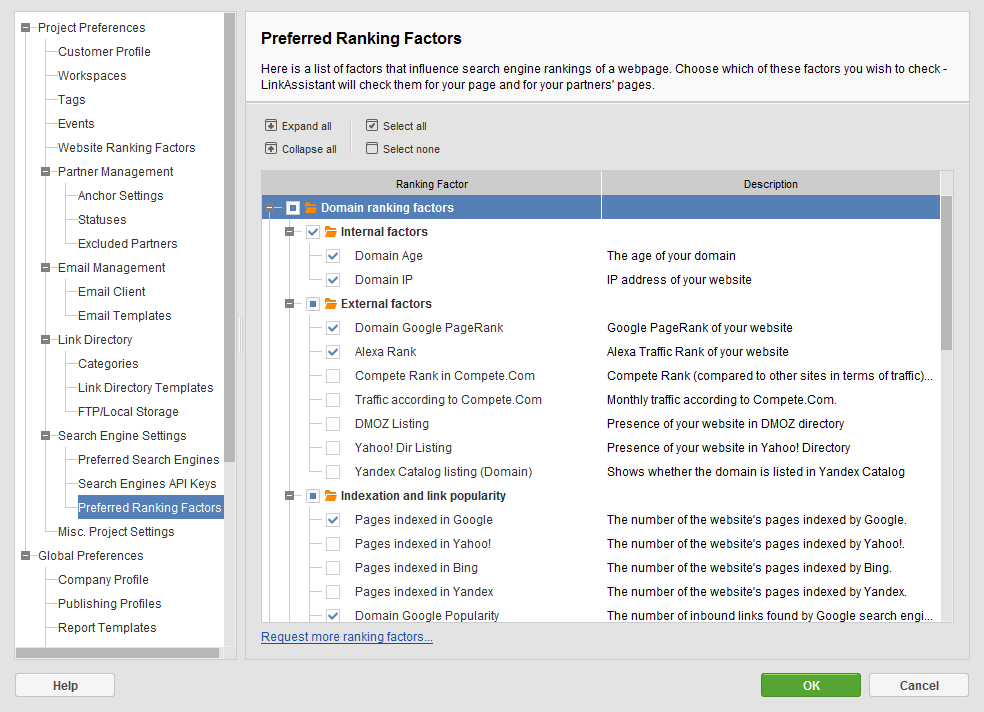Open Company Profile settings
The height and width of the screenshot is (712, 984).
pyautogui.click(x=104, y=579)
